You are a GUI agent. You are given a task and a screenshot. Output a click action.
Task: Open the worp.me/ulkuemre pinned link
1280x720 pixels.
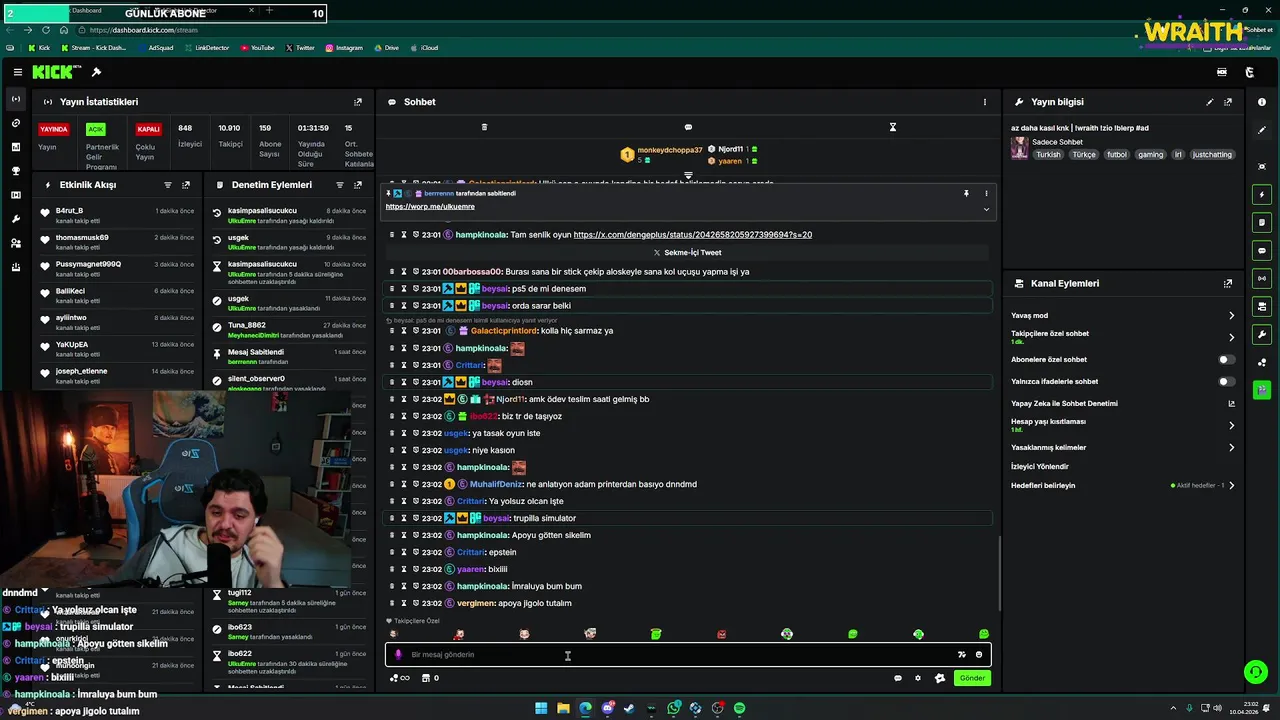(430, 206)
